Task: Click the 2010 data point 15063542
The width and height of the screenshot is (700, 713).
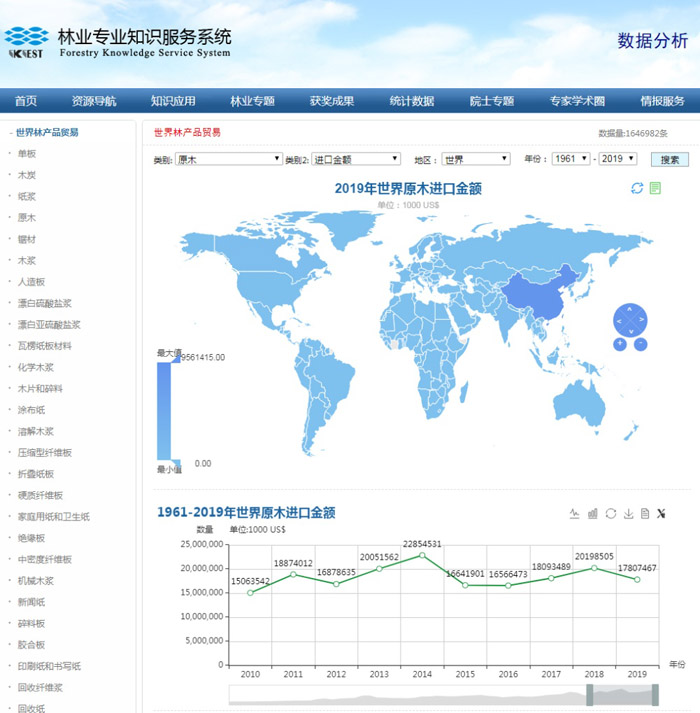Action: (250, 592)
